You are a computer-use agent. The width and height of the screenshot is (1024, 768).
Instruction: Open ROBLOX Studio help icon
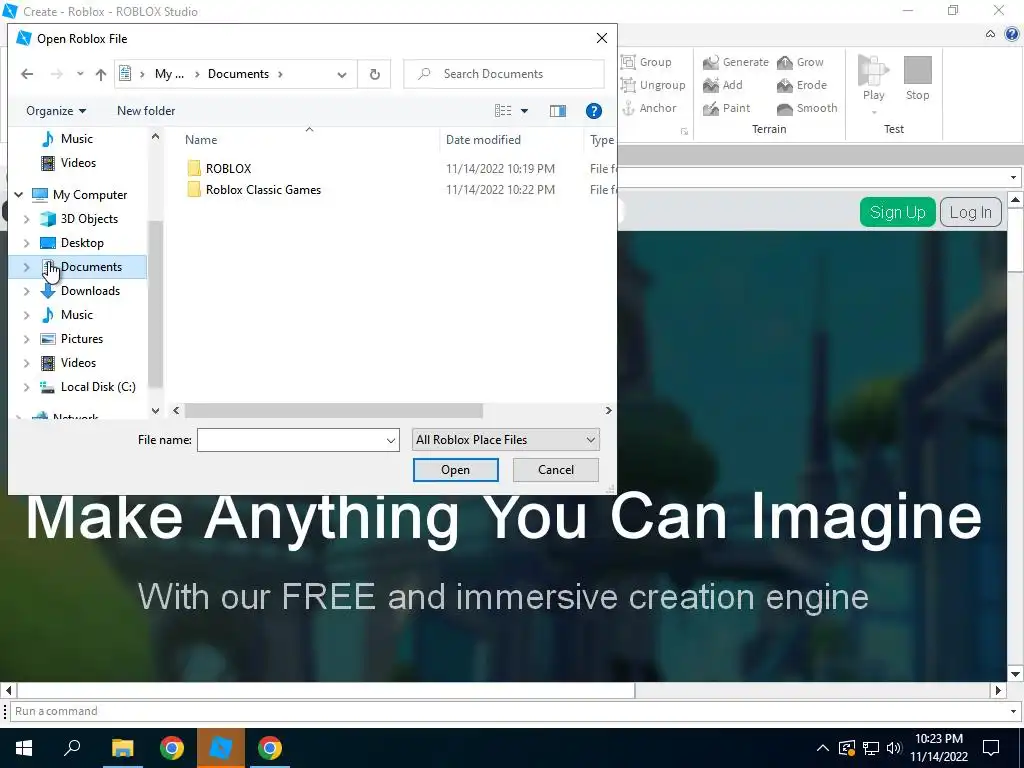coord(1012,35)
